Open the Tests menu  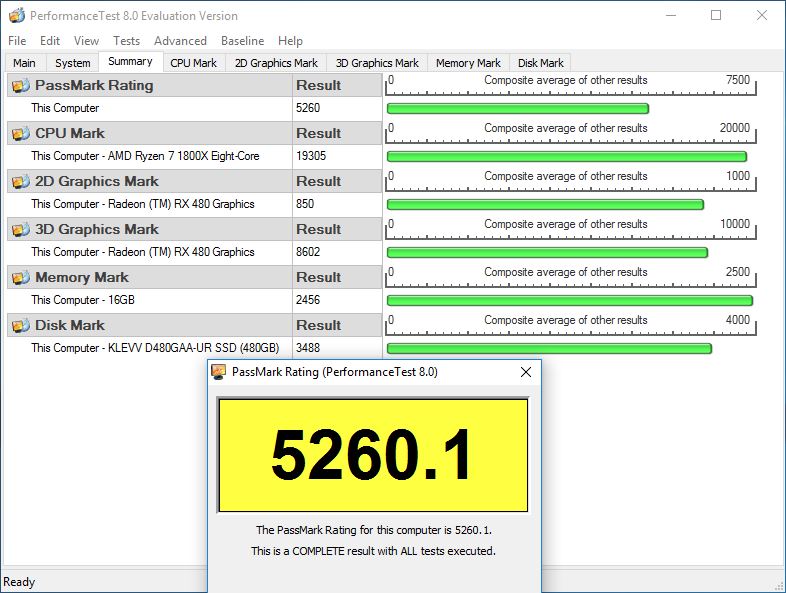click(126, 41)
